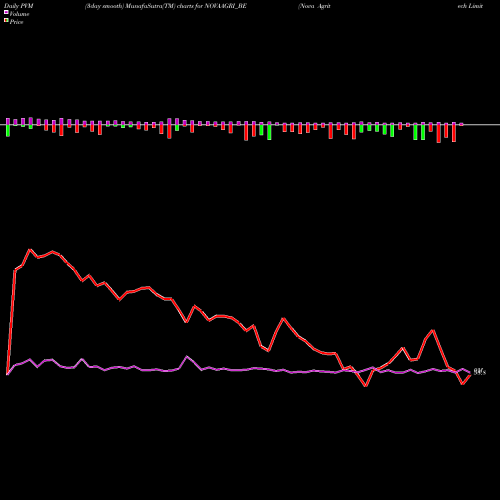Click the 'Price' legend label
Screen dimensions: 500x500
tap(16, 22)
